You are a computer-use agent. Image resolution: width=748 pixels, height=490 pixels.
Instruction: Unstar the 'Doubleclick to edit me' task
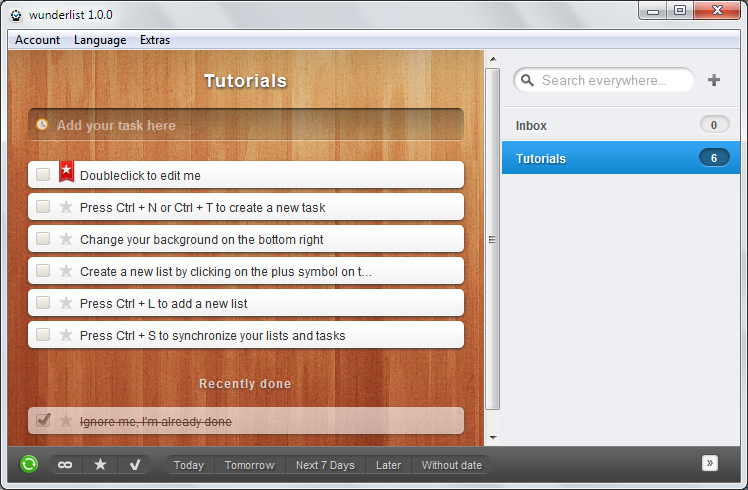tap(66, 171)
